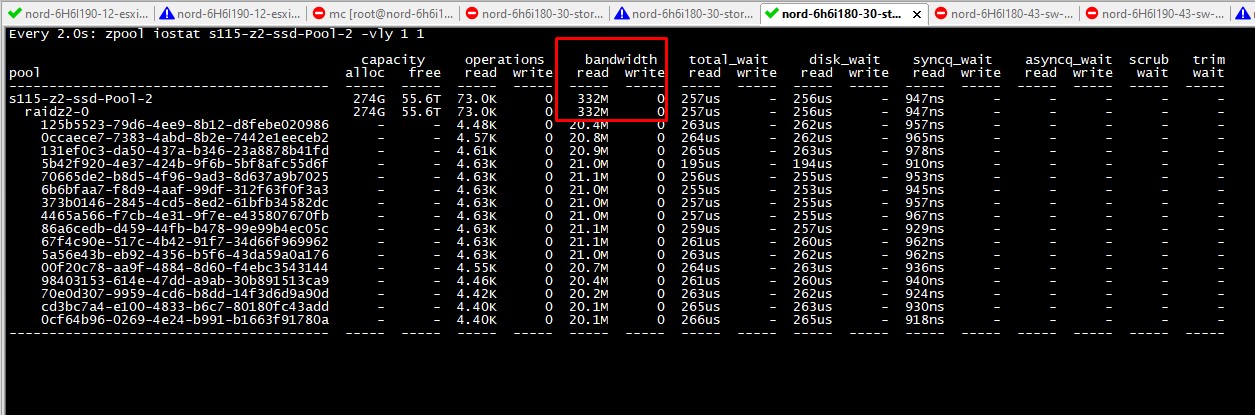Click the 'pool' column header
This screenshot has height=415, width=1255.
tap(24, 73)
